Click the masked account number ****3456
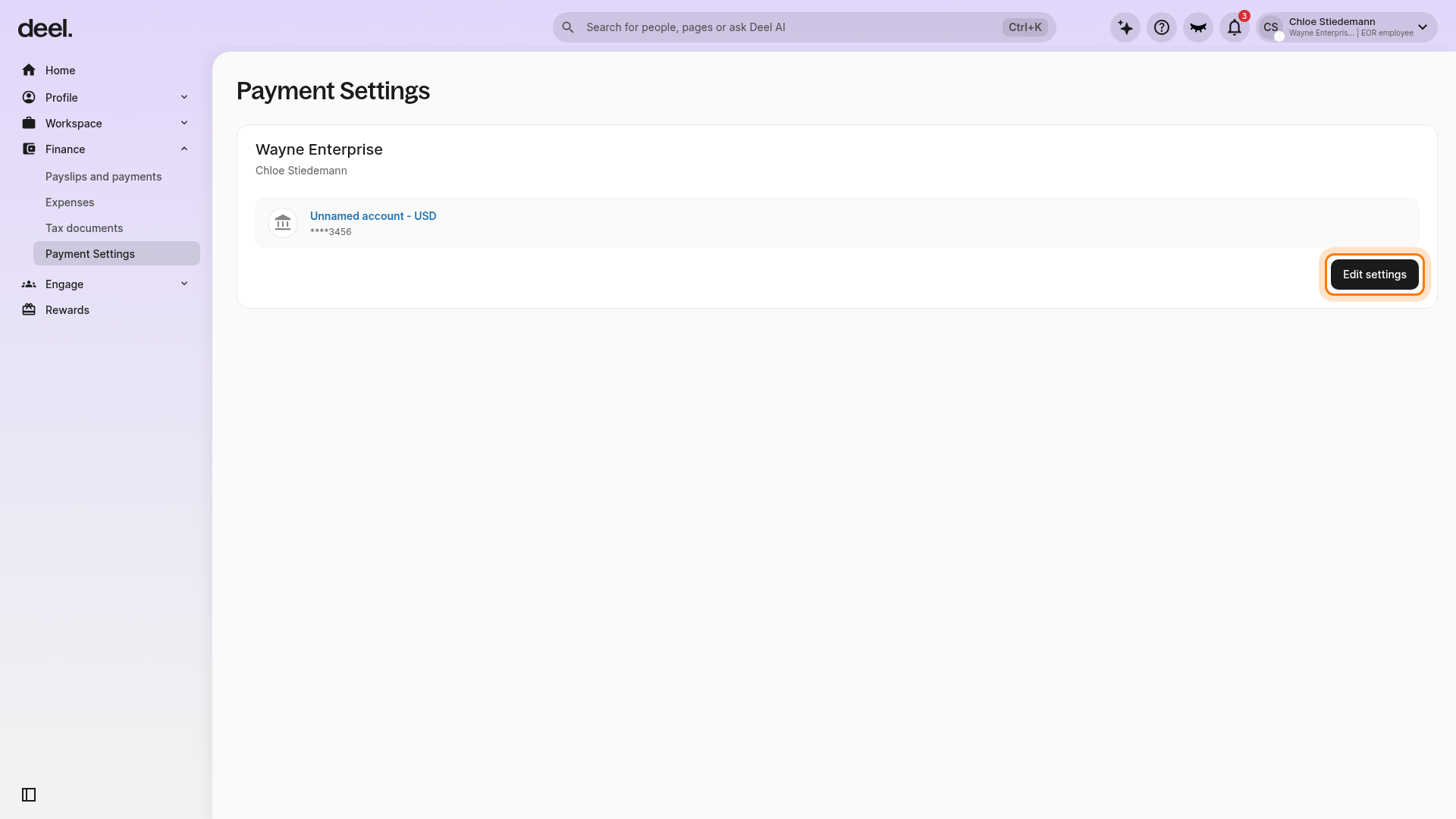Viewport: 1456px width, 819px height. click(331, 232)
